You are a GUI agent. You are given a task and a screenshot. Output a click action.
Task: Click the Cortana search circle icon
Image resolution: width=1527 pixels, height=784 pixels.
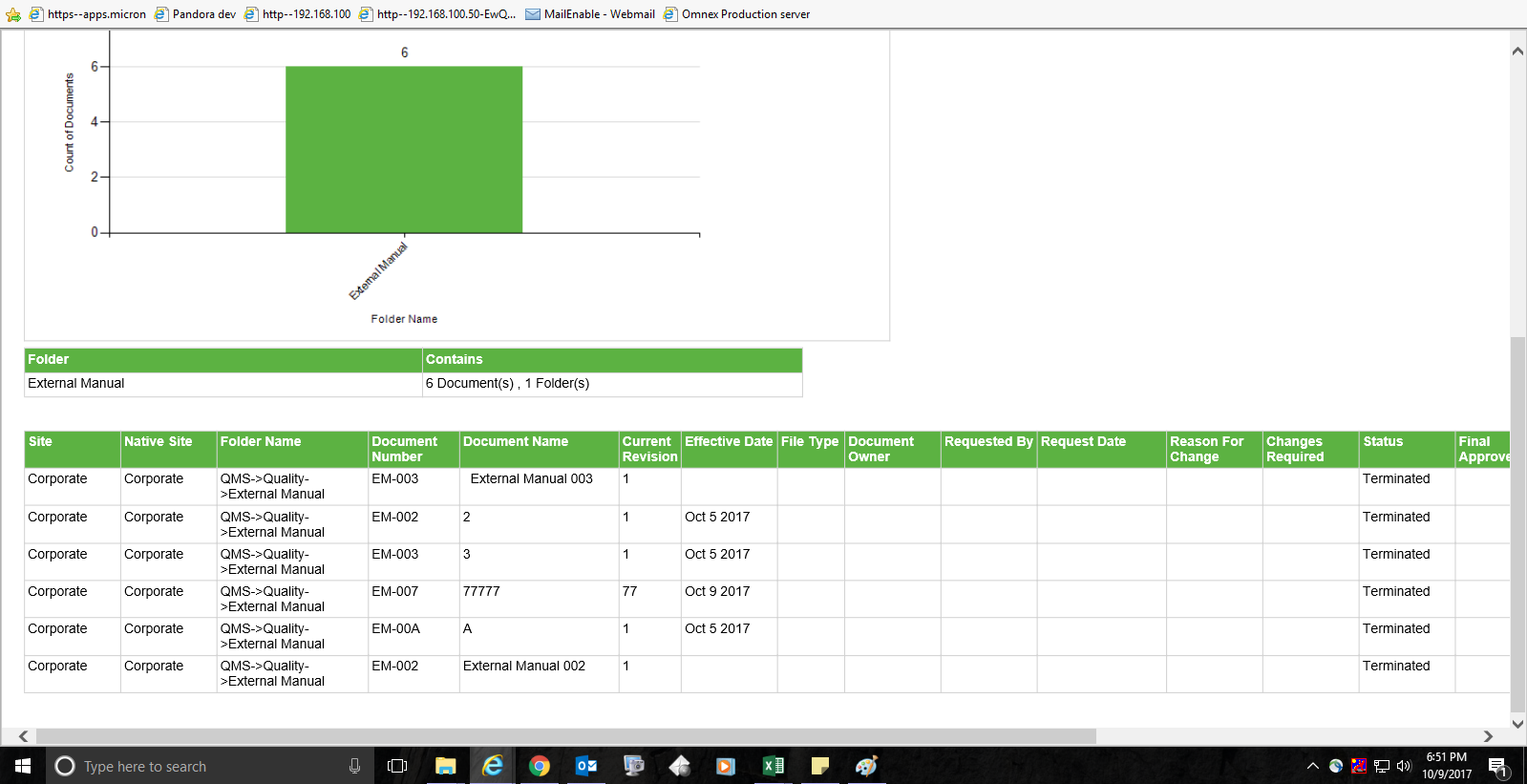tap(65, 766)
